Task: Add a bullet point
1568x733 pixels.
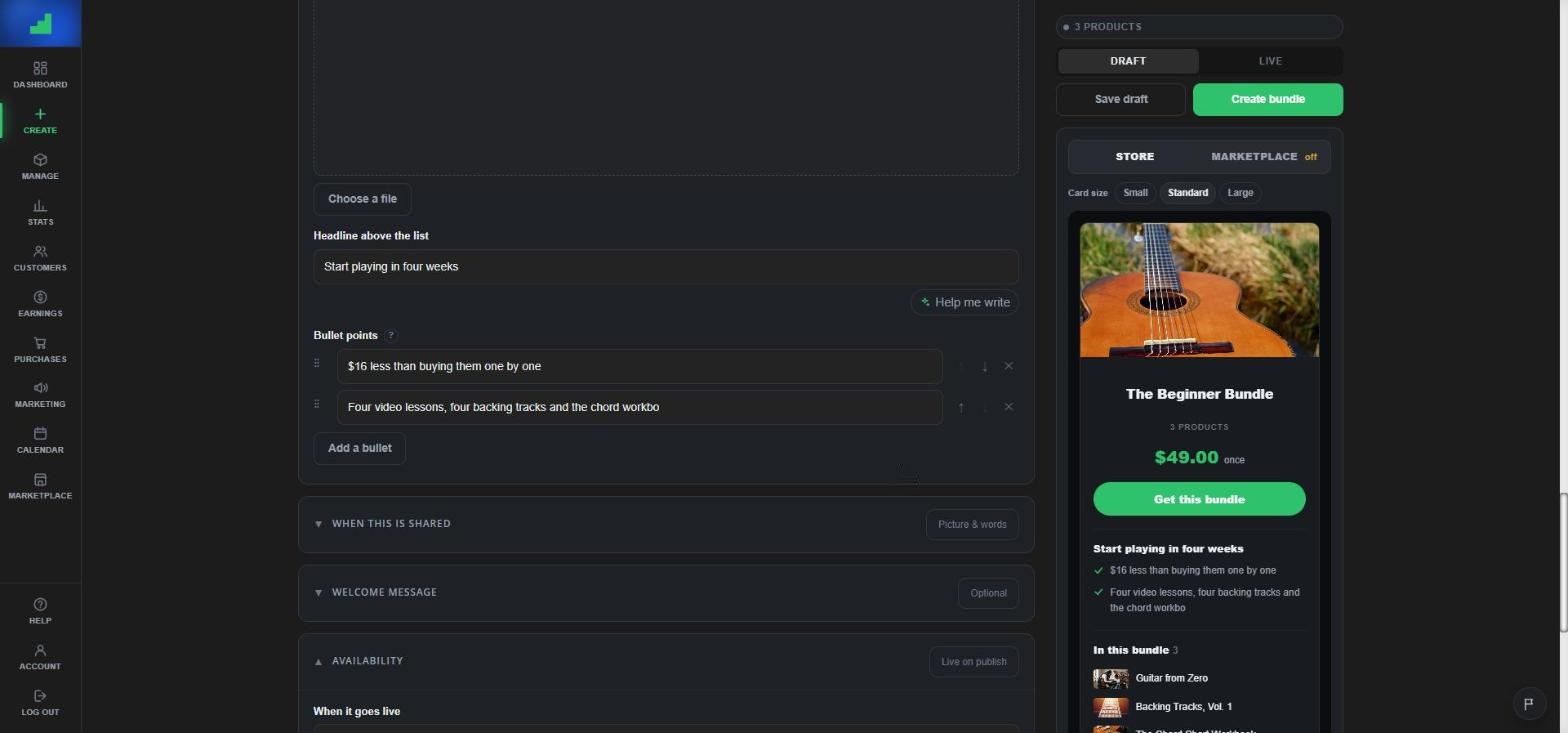Action: pos(360,448)
